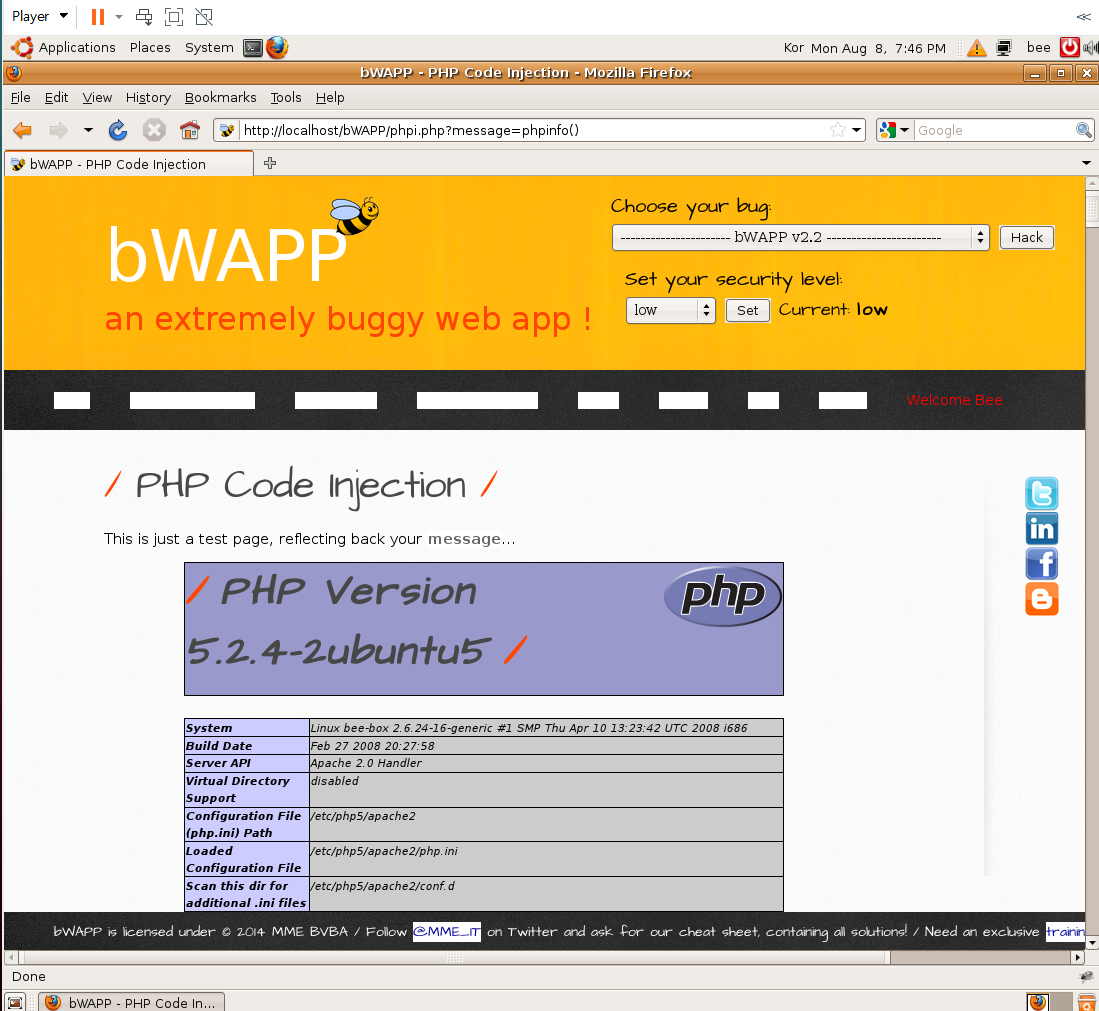The height and width of the screenshot is (1011, 1099).
Task: Click the training link in footer
Action: tap(1065, 932)
